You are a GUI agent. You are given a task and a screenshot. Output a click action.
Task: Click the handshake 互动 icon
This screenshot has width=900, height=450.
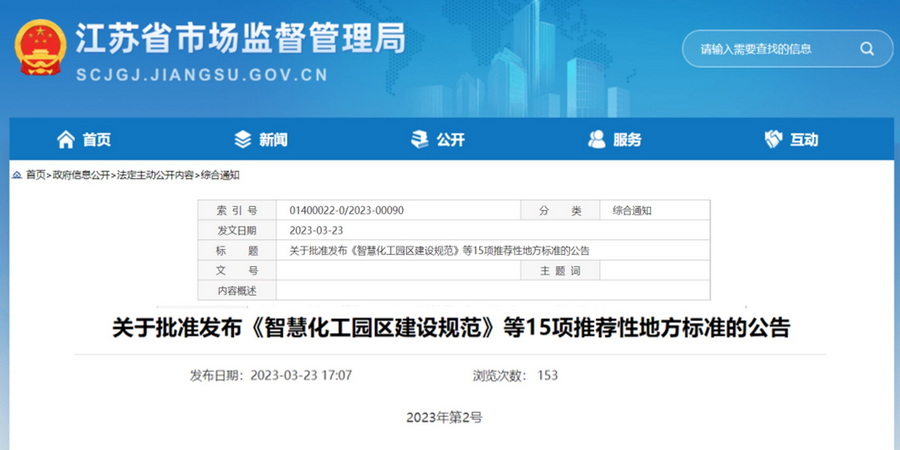(x=773, y=139)
